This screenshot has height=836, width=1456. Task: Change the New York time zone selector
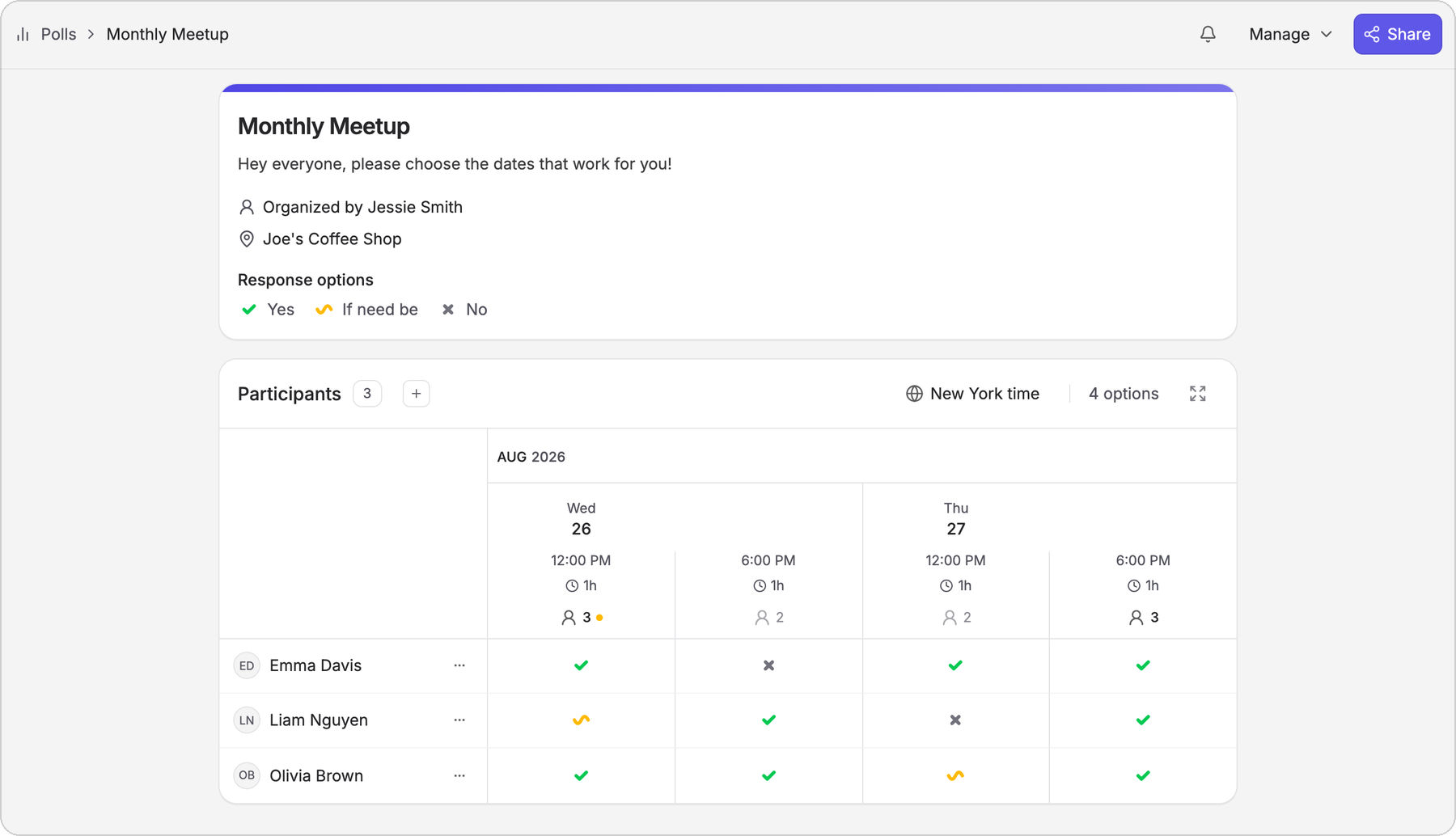click(x=972, y=394)
